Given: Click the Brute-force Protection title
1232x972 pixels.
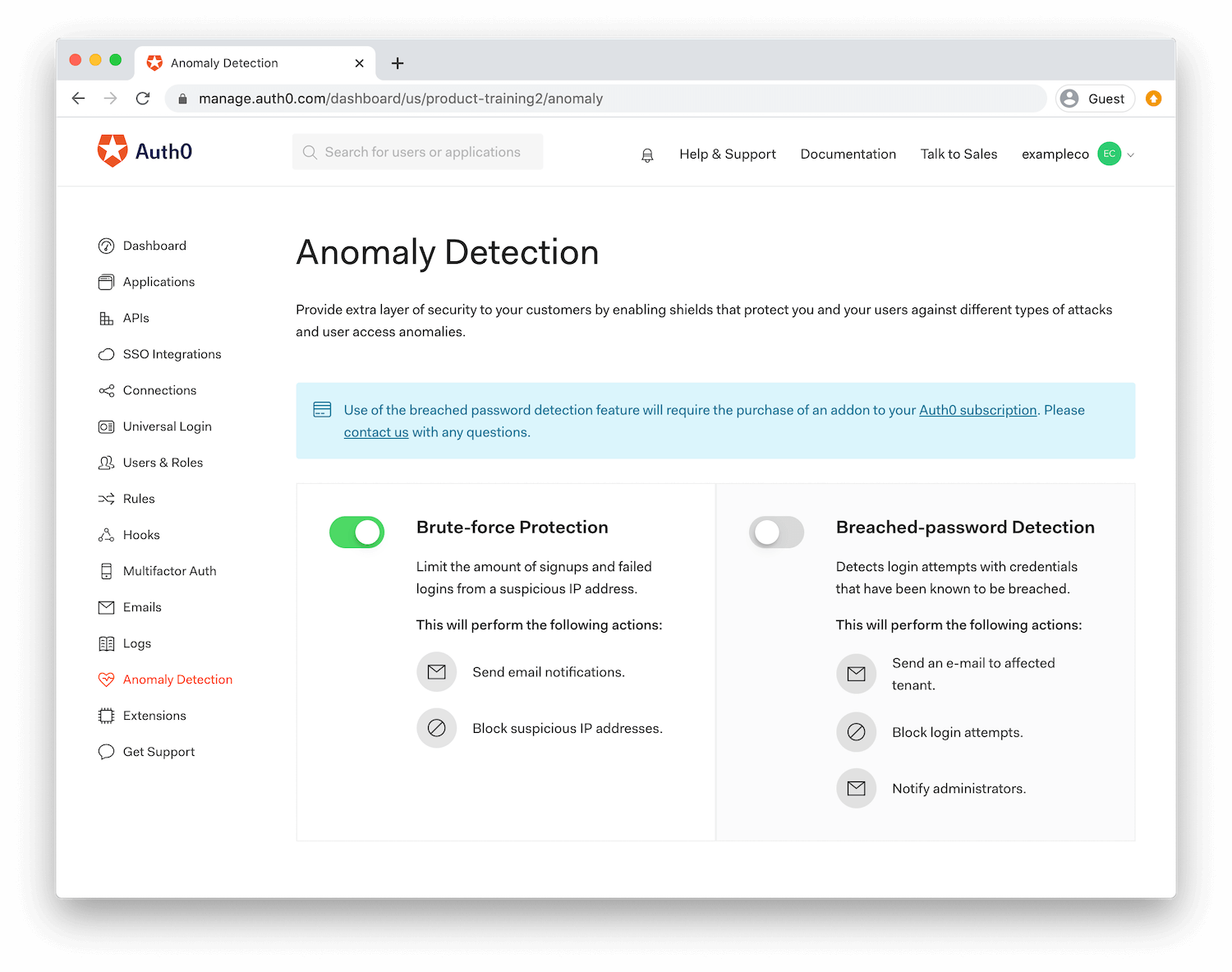Looking at the screenshot, I should (x=513, y=527).
